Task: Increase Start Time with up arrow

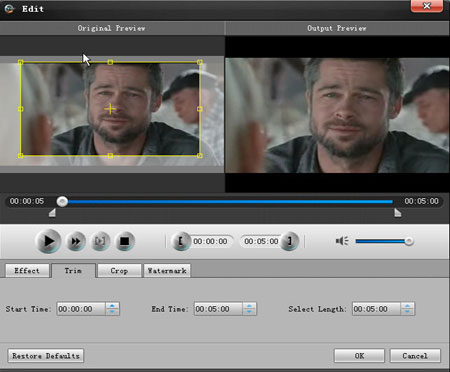Action: click(x=112, y=306)
